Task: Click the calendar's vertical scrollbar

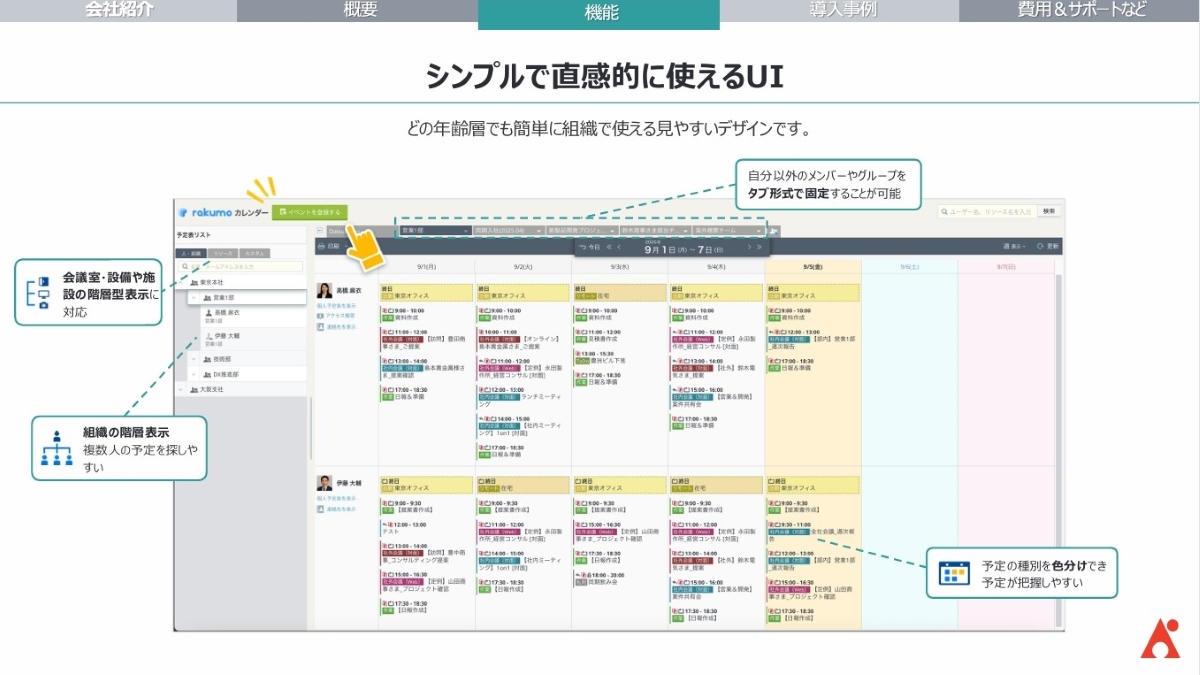Action: click(1059, 452)
